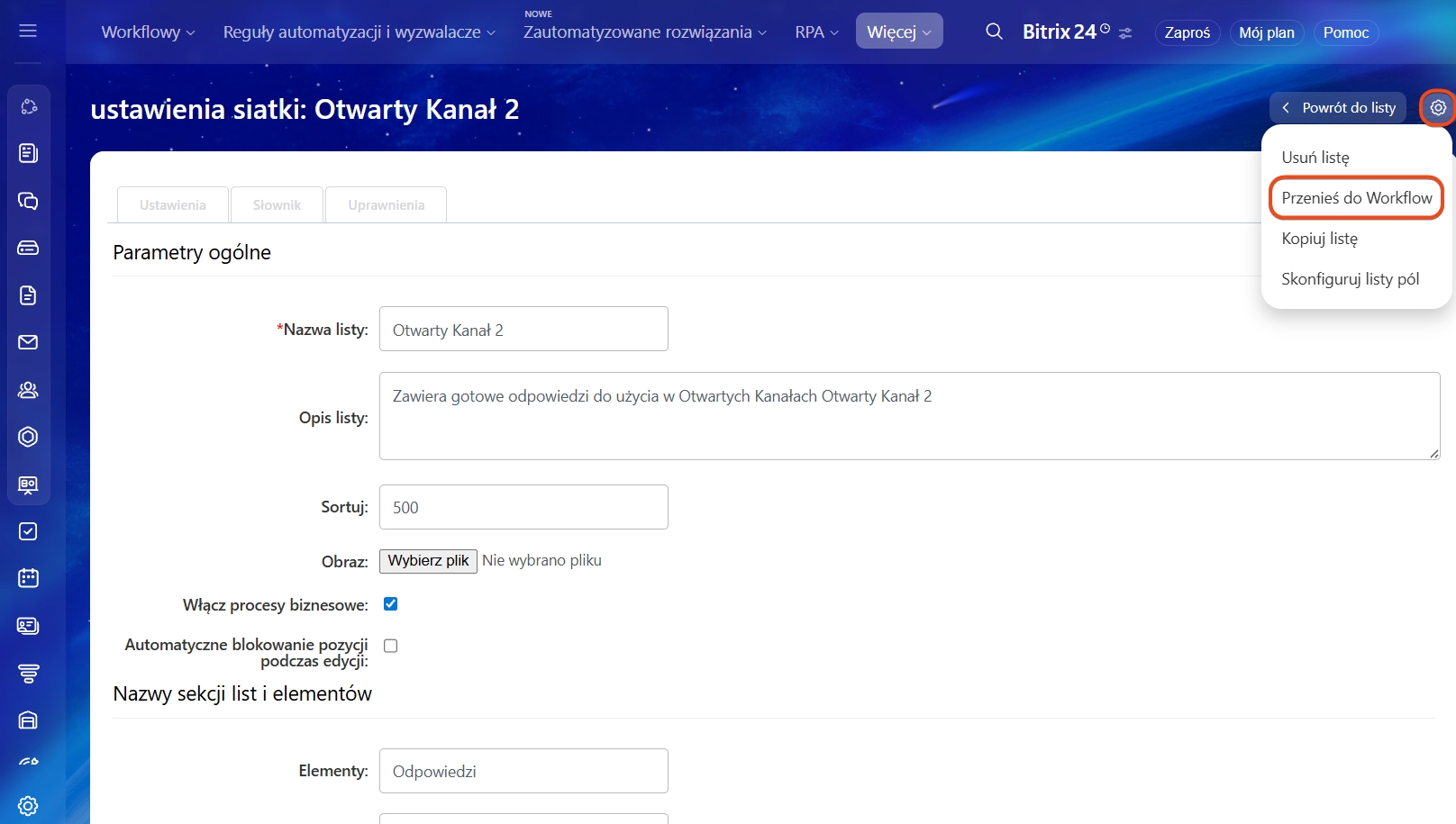The image size is (1456, 824).
Task: Switch to the Uprawnienia tab
Action: pos(386,205)
